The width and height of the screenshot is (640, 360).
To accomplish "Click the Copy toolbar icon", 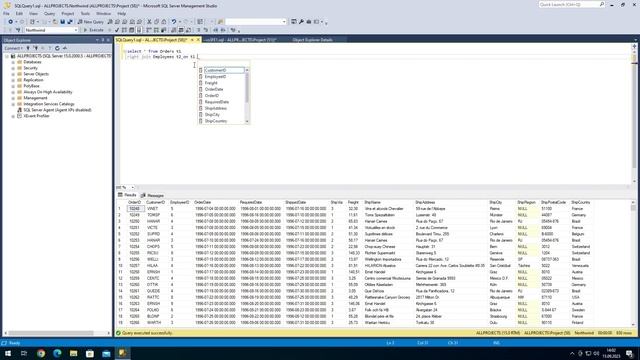I will click(x=156, y=22).
